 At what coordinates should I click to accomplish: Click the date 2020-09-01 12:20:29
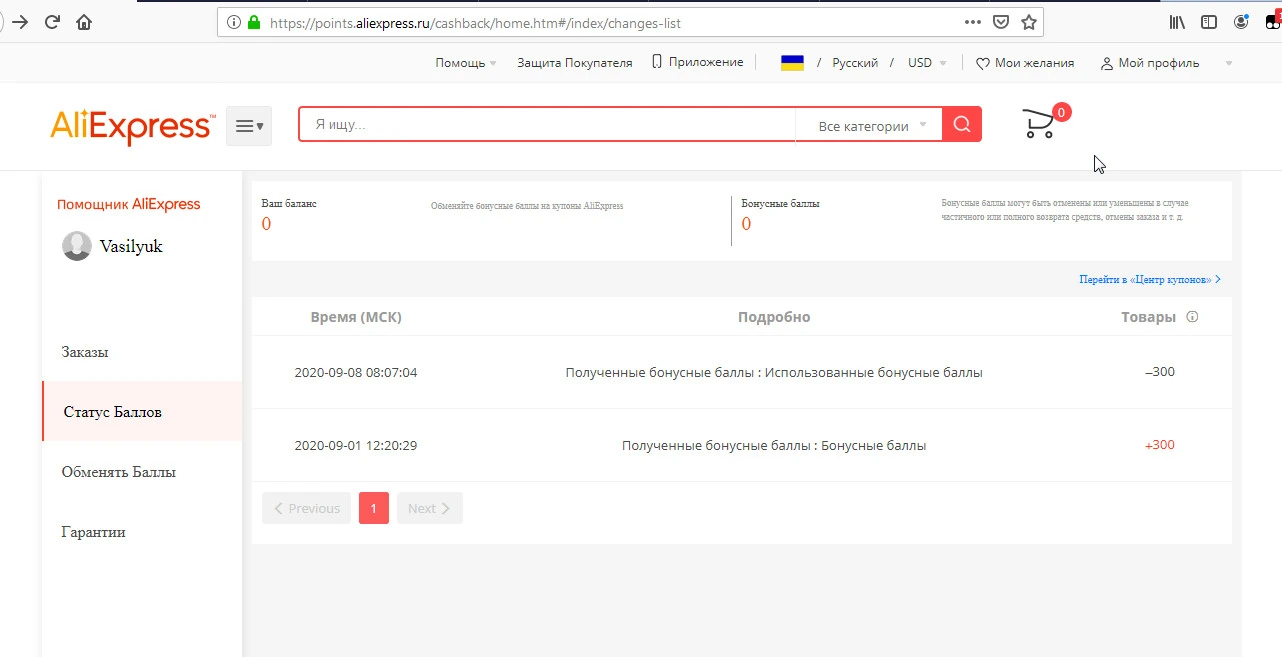[x=356, y=445]
